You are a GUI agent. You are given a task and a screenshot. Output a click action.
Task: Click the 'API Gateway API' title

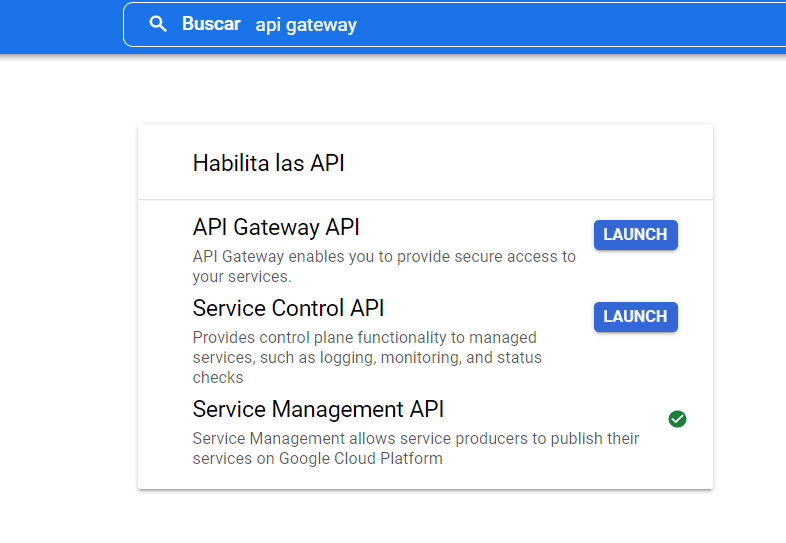tap(276, 227)
